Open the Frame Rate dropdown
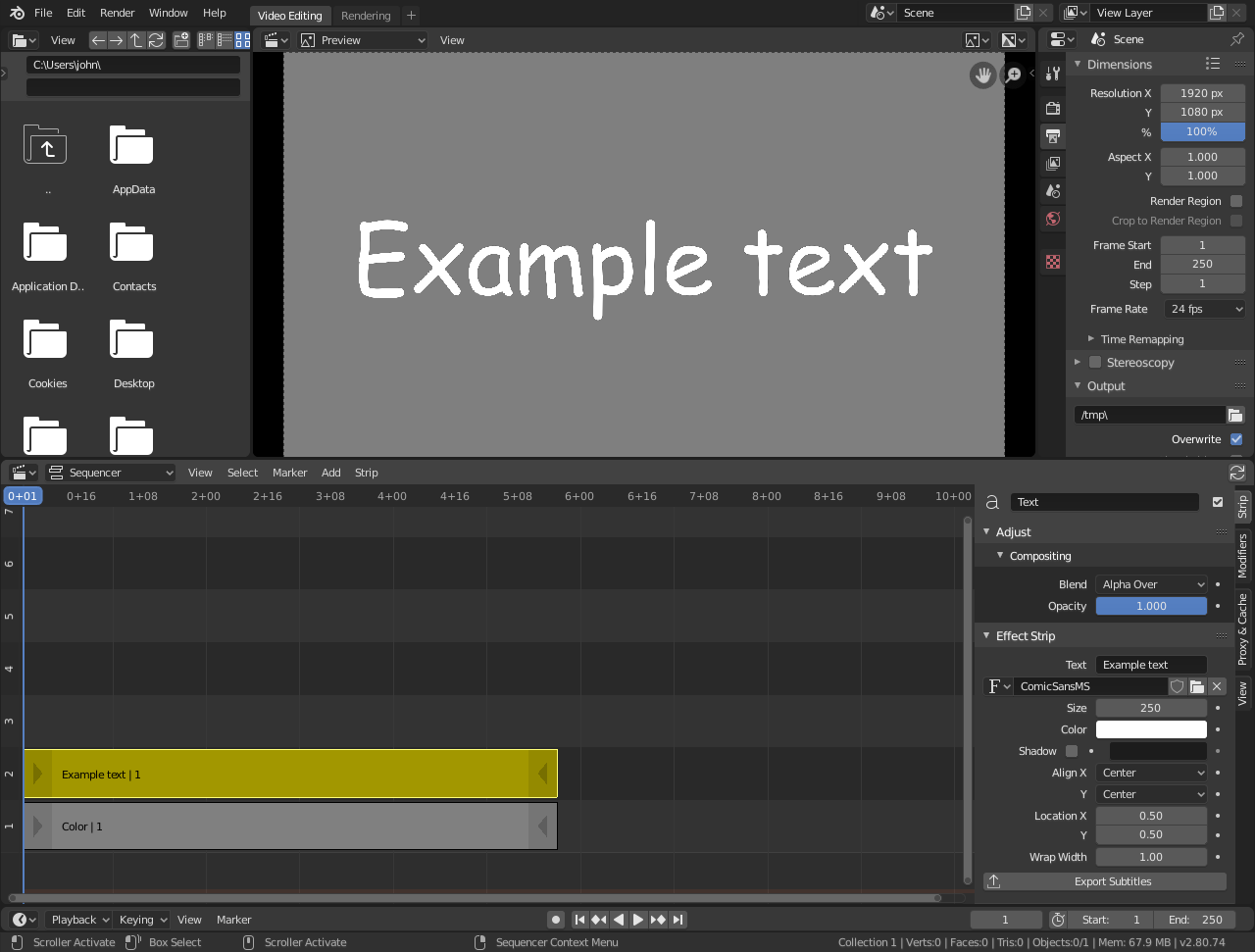 click(1204, 309)
